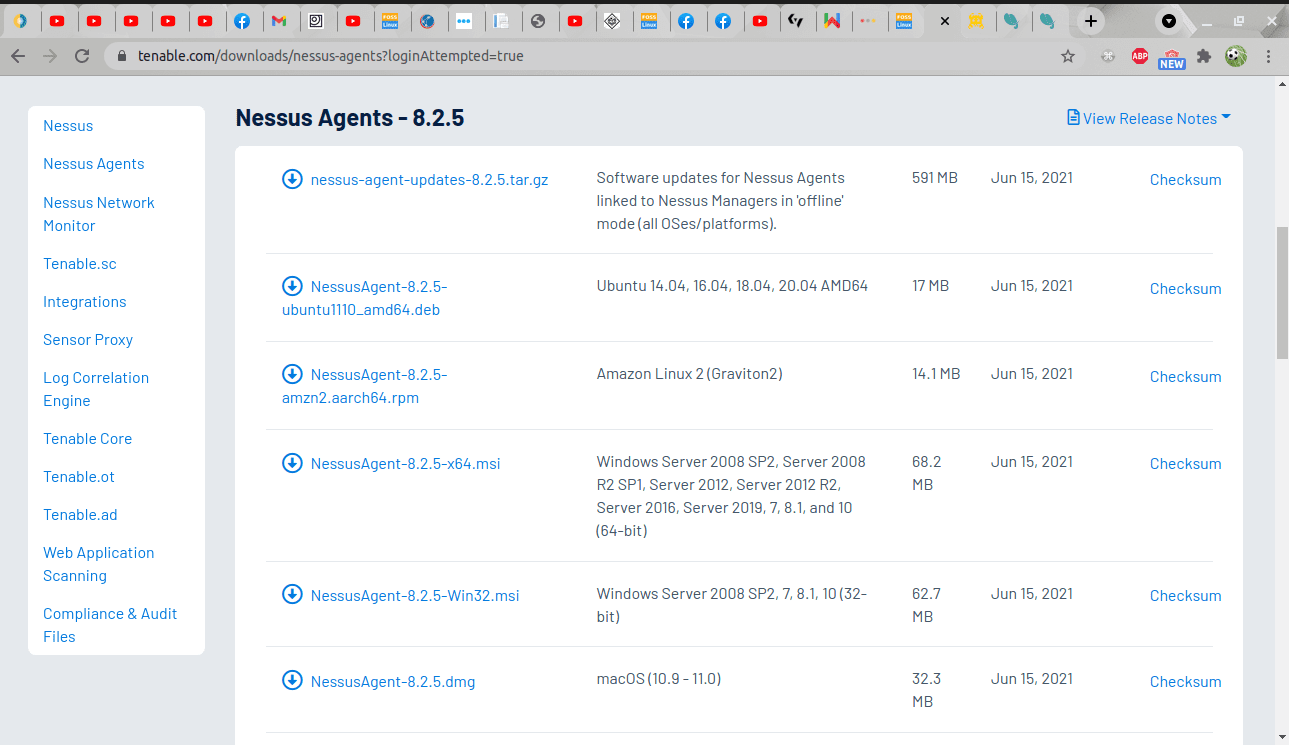Viewport: 1289px width, 745px height.
Task: Click the padlock site info icon
Action: pyautogui.click(x=123, y=56)
